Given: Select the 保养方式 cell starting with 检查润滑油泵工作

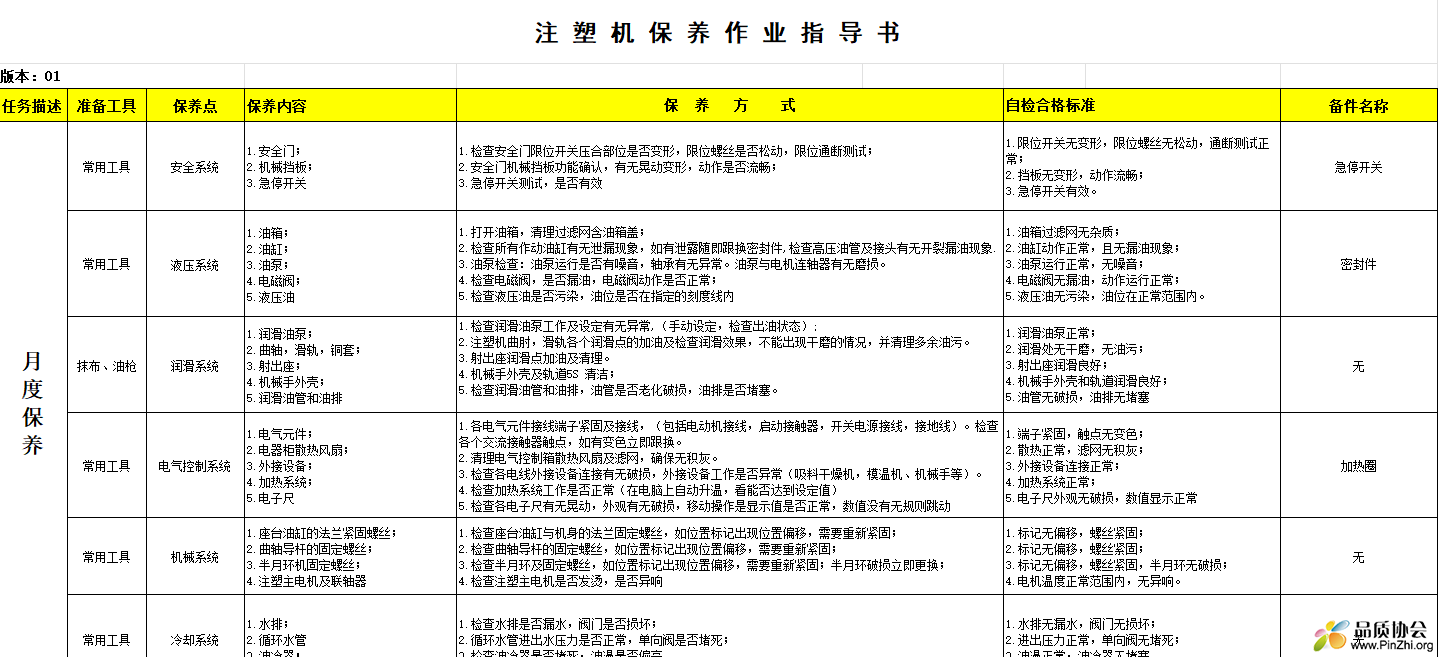Looking at the screenshot, I should pyautogui.click(x=730, y=365).
